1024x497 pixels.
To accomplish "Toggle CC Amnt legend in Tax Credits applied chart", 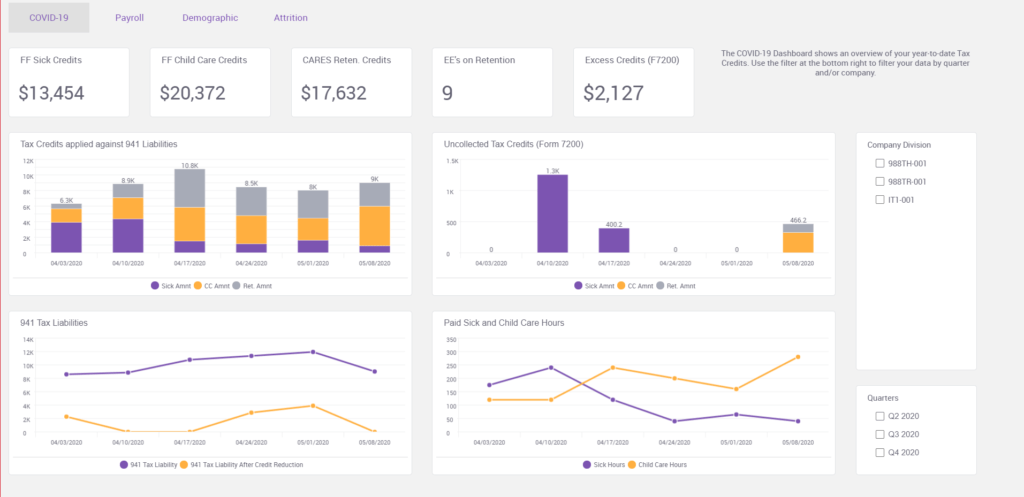I will (214, 286).
